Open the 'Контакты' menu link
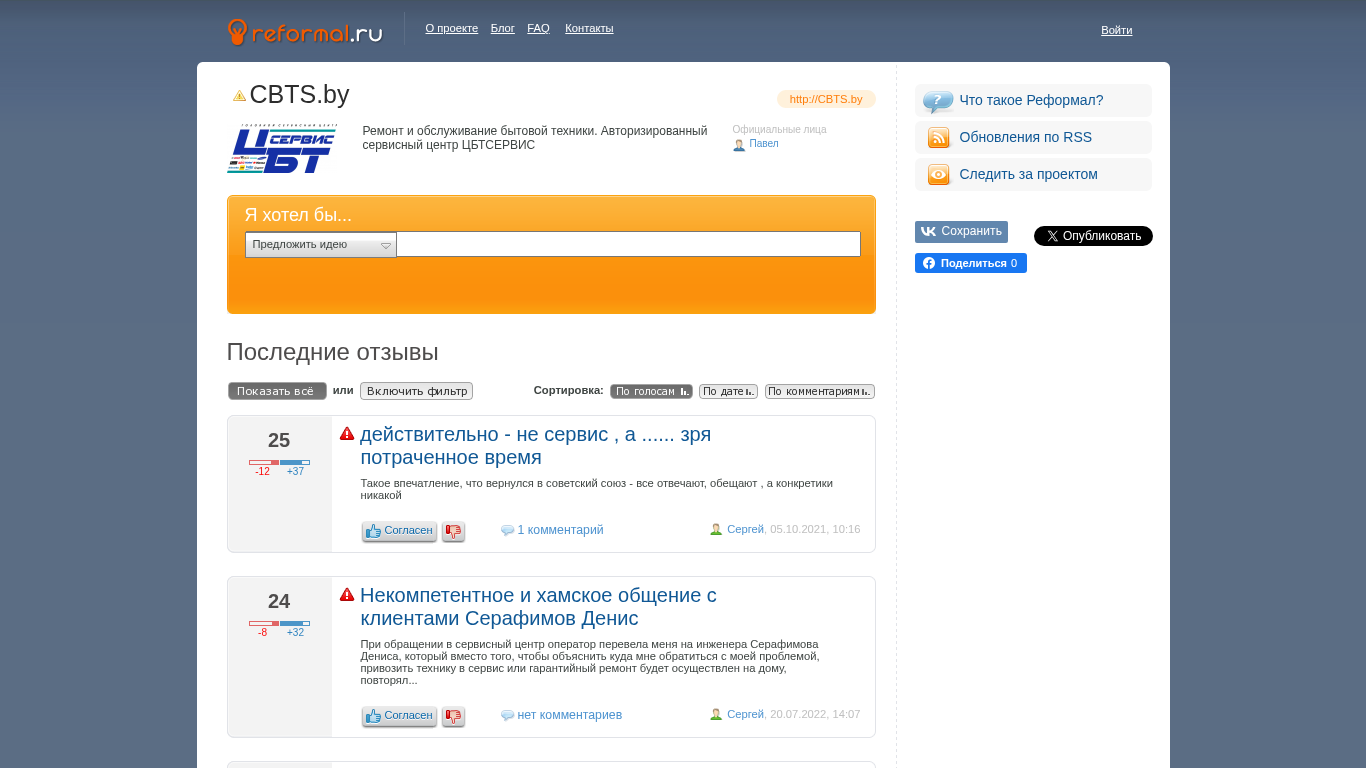Image resolution: width=1366 pixels, height=768 pixels. coord(589,28)
